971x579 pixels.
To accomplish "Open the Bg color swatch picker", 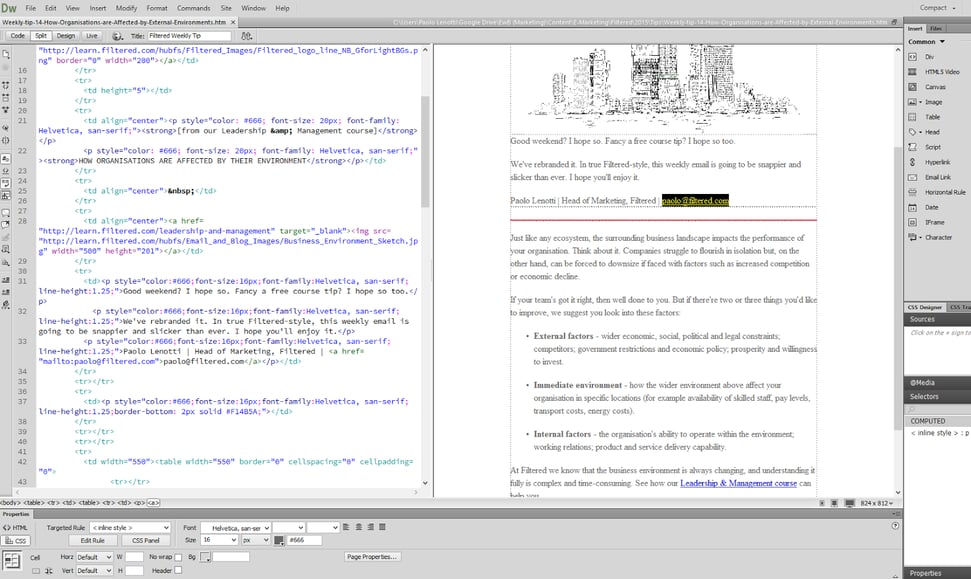I will (205, 557).
